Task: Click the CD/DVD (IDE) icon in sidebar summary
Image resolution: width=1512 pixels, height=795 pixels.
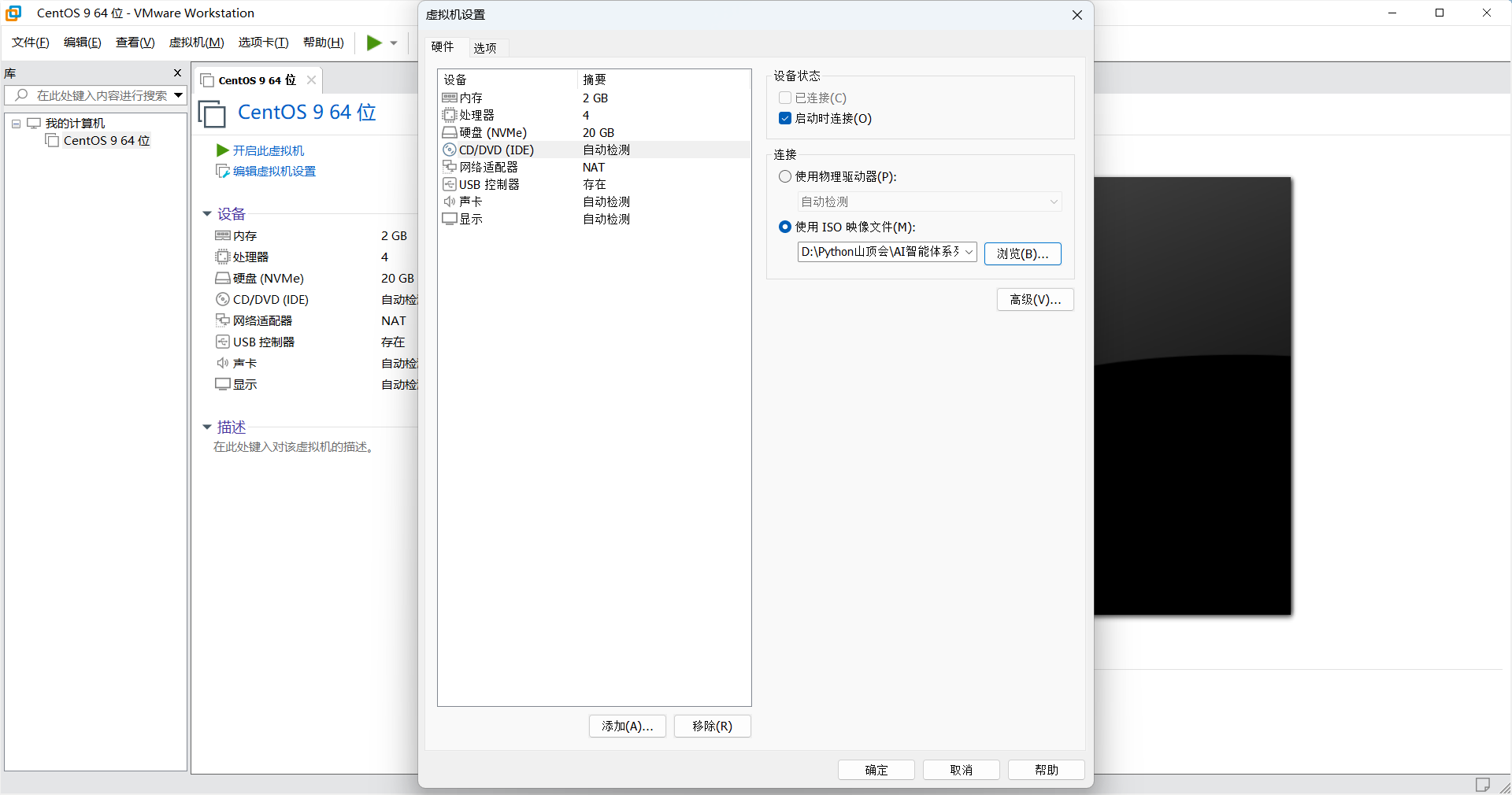Action: 223,299
